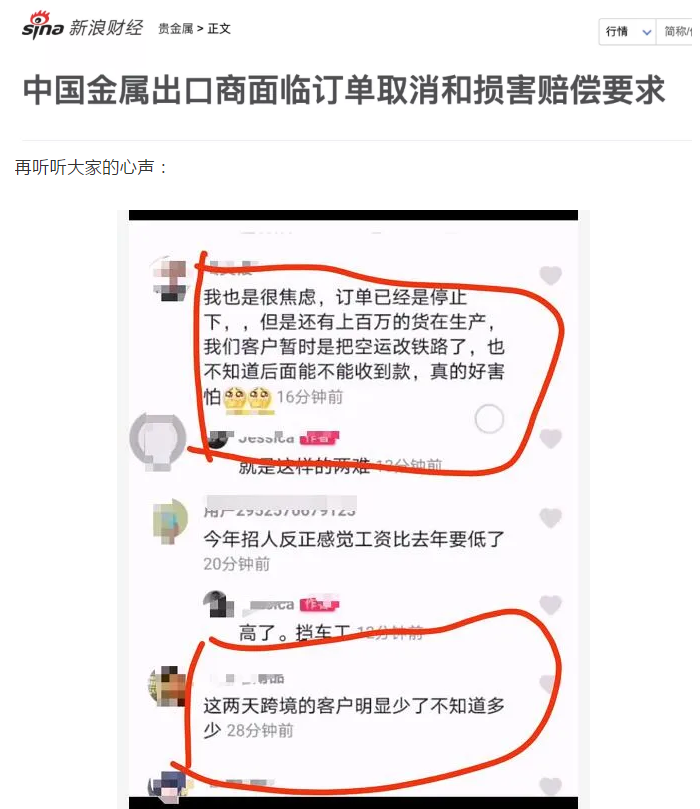The width and height of the screenshot is (700, 809).
Task: Tap the gray circular ring avatar
Action: click(158, 440)
